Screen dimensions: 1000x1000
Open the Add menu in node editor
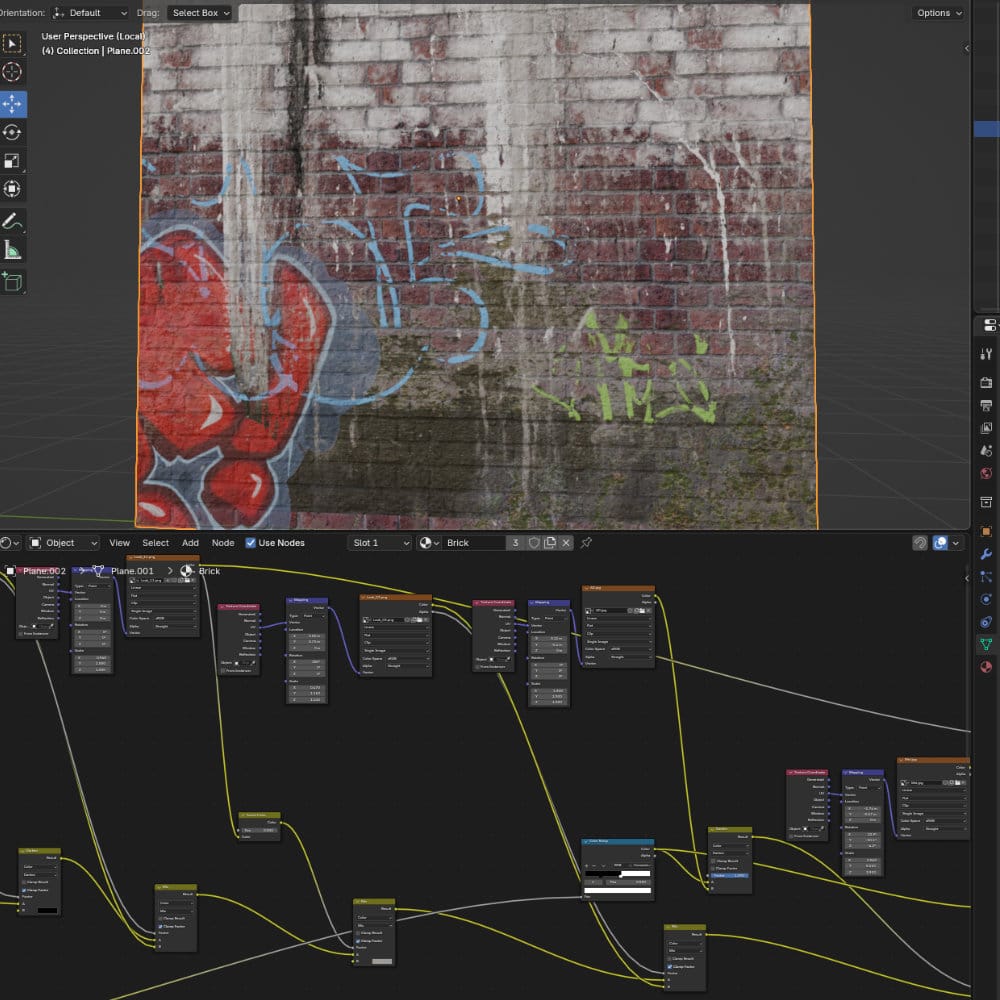(190, 543)
